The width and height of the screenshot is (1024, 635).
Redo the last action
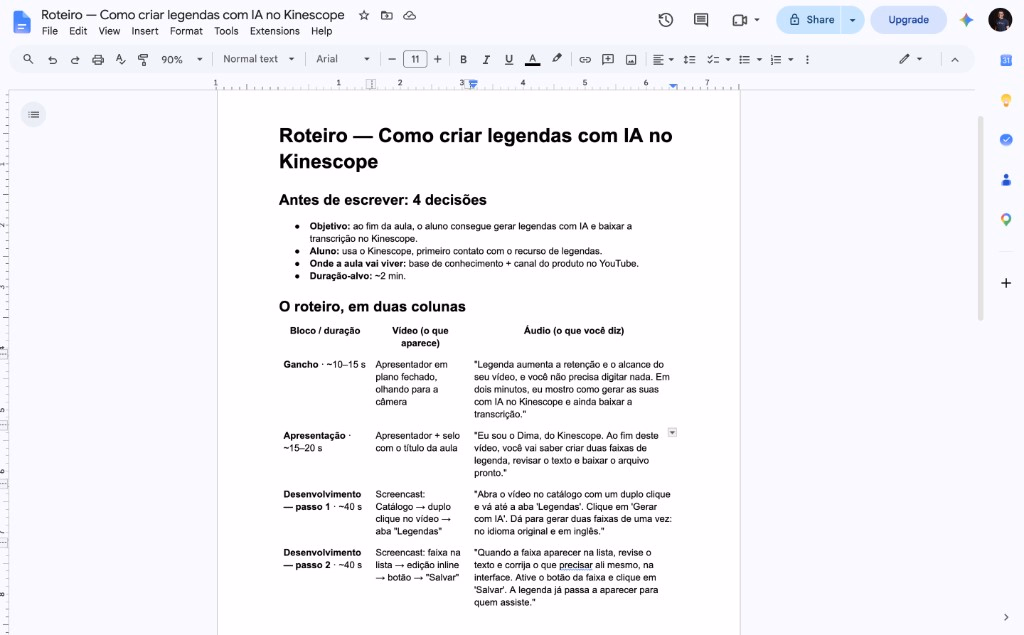[x=75, y=59]
